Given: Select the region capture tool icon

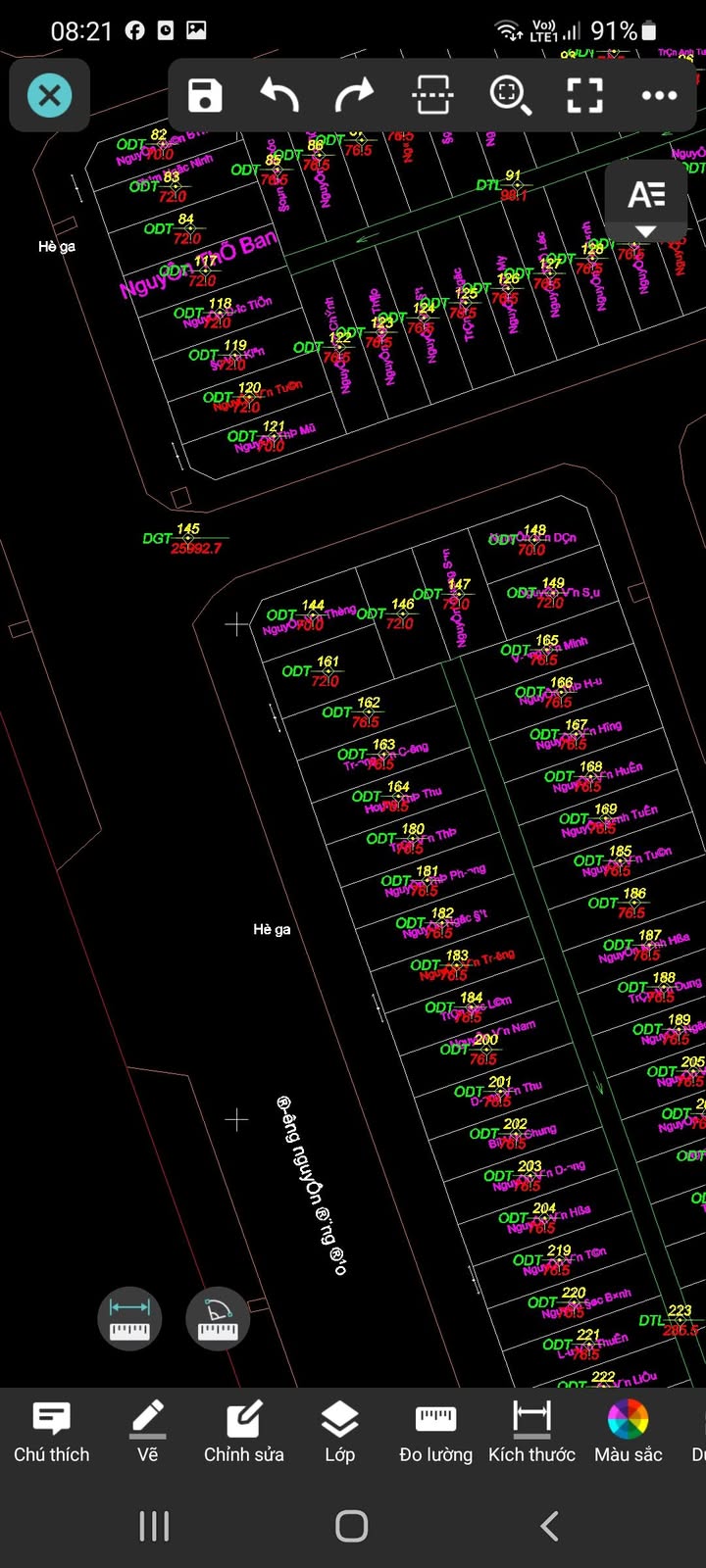Looking at the screenshot, I should [x=432, y=95].
